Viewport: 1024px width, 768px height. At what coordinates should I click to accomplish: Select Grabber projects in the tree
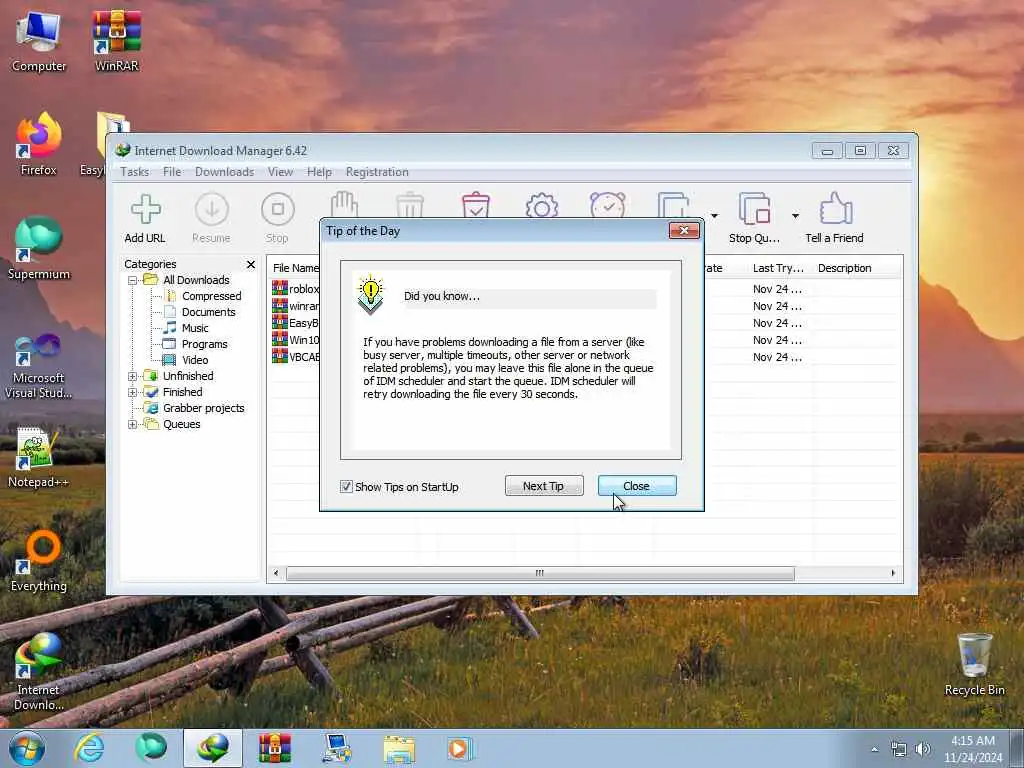[x=203, y=408]
